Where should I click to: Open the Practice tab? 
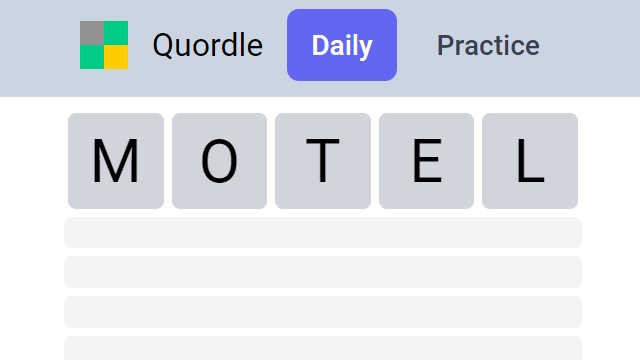[x=488, y=45]
